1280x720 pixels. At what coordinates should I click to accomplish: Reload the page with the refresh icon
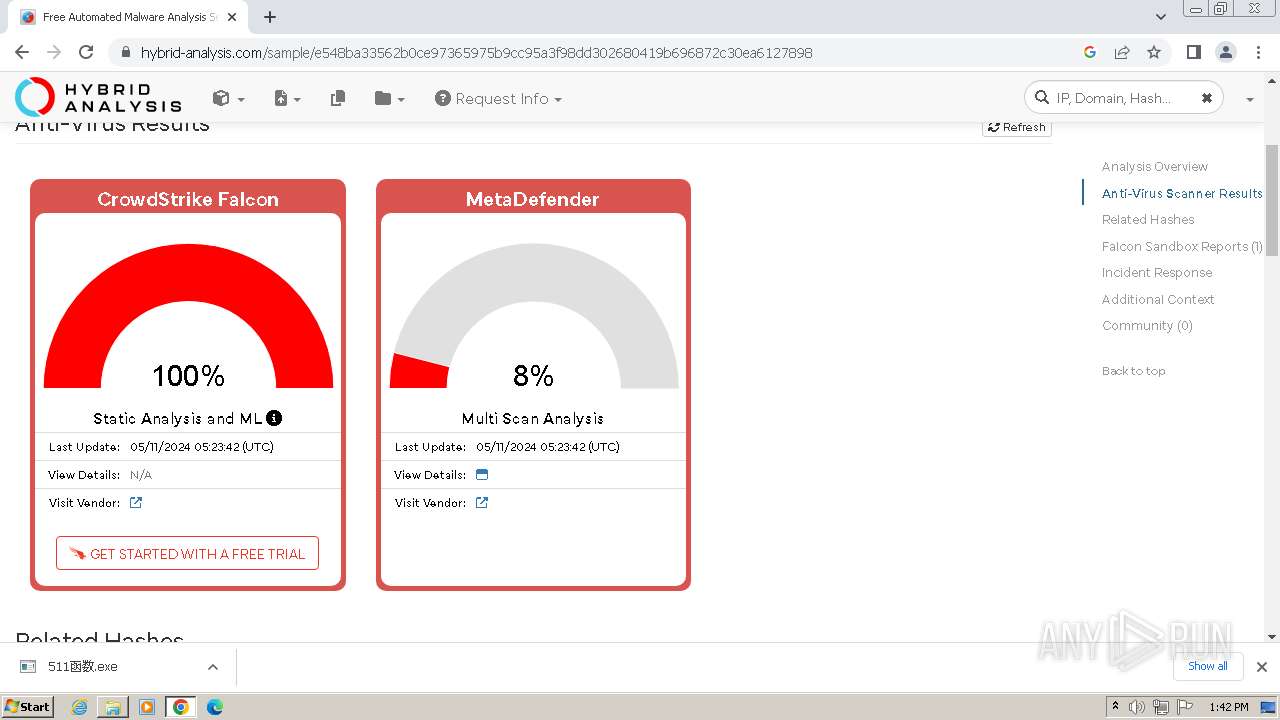click(x=86, y=52)
